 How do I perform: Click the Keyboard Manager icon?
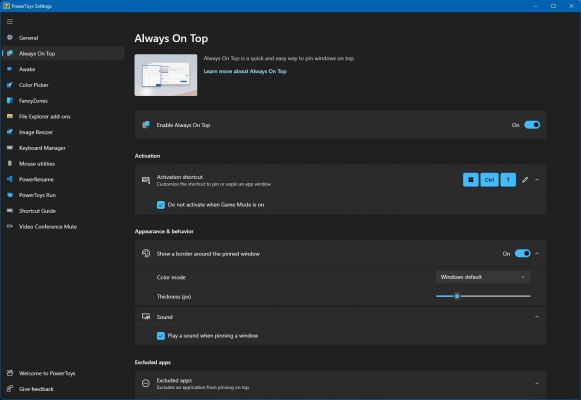pos(10,148)
